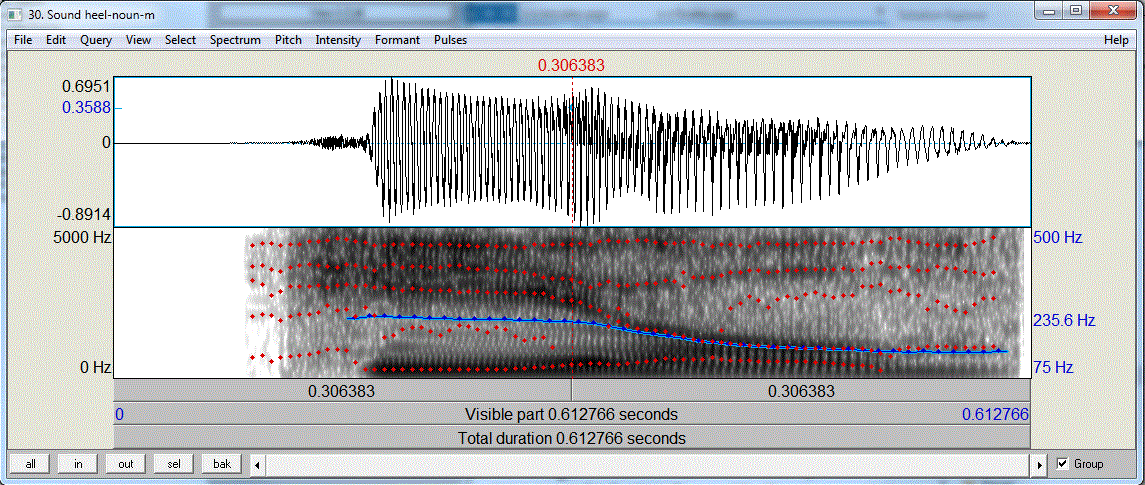This screenshot has width=1145, height=485.
Task: Open the Select menu
Action: click(180, 40)
